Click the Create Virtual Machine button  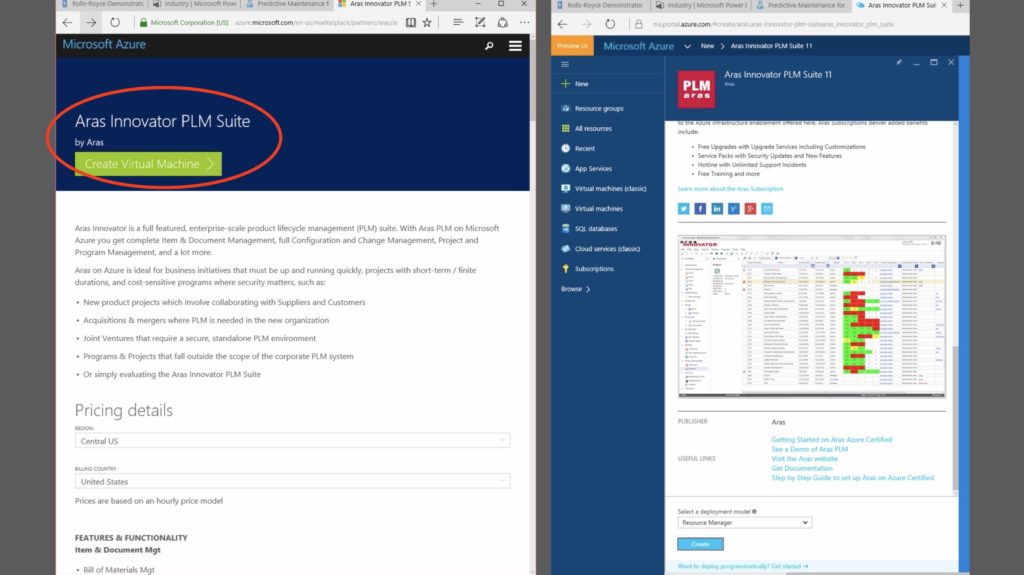(x=148, y=164)
